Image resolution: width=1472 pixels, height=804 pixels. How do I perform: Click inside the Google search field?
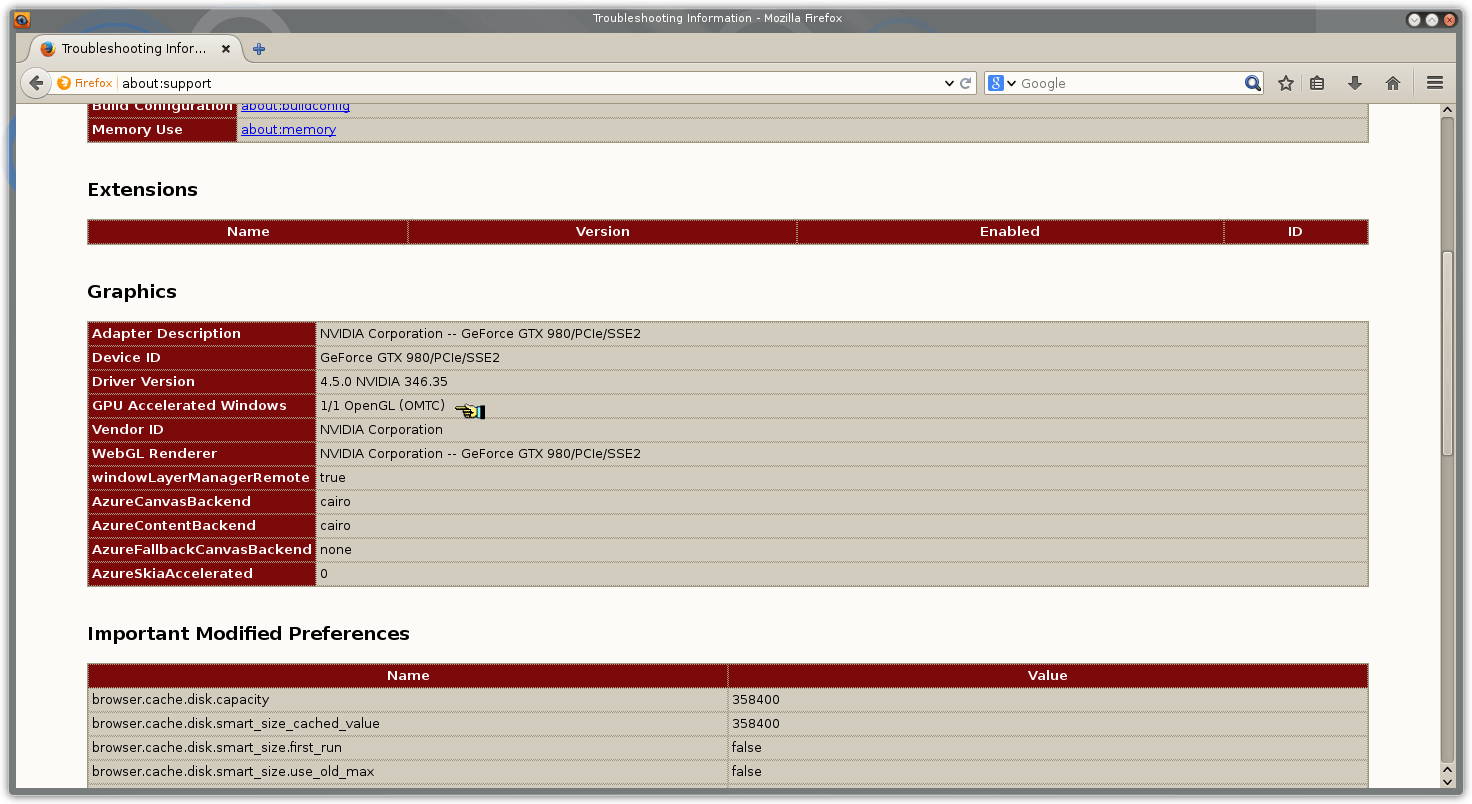(x=1120, y=83)
